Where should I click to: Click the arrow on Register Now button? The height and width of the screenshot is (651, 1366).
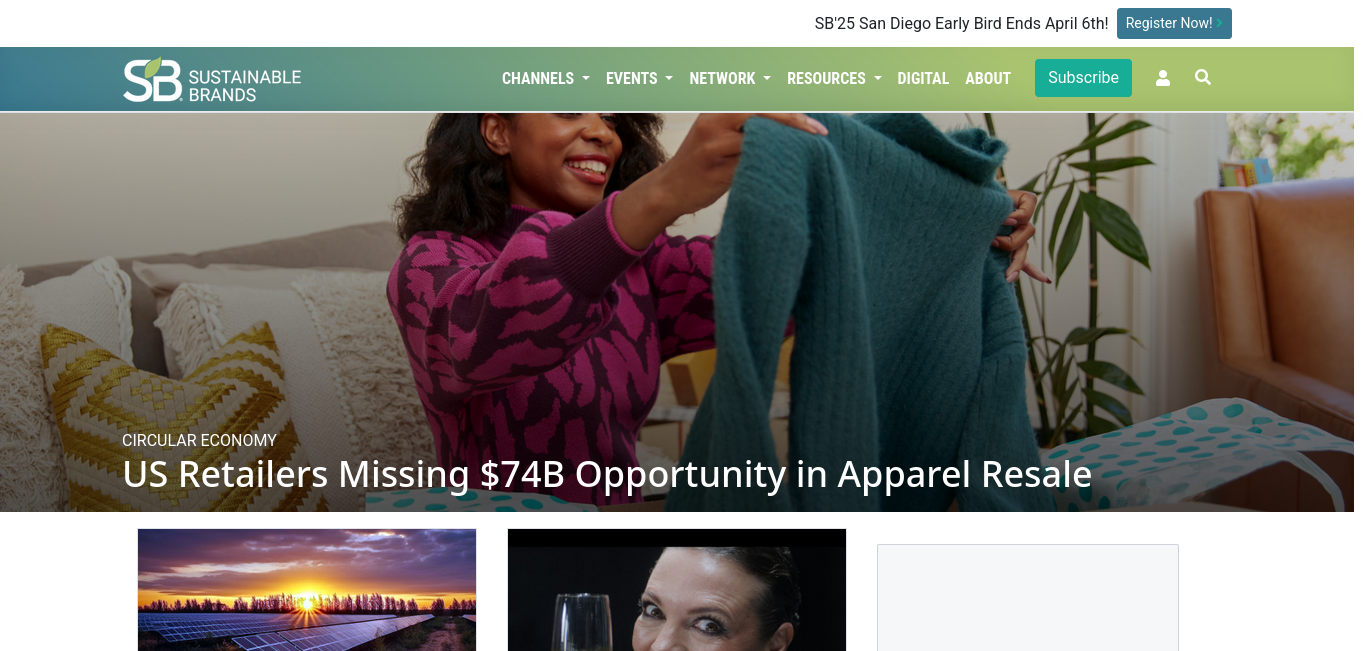pyautogui.click(x=1220, y=23)
